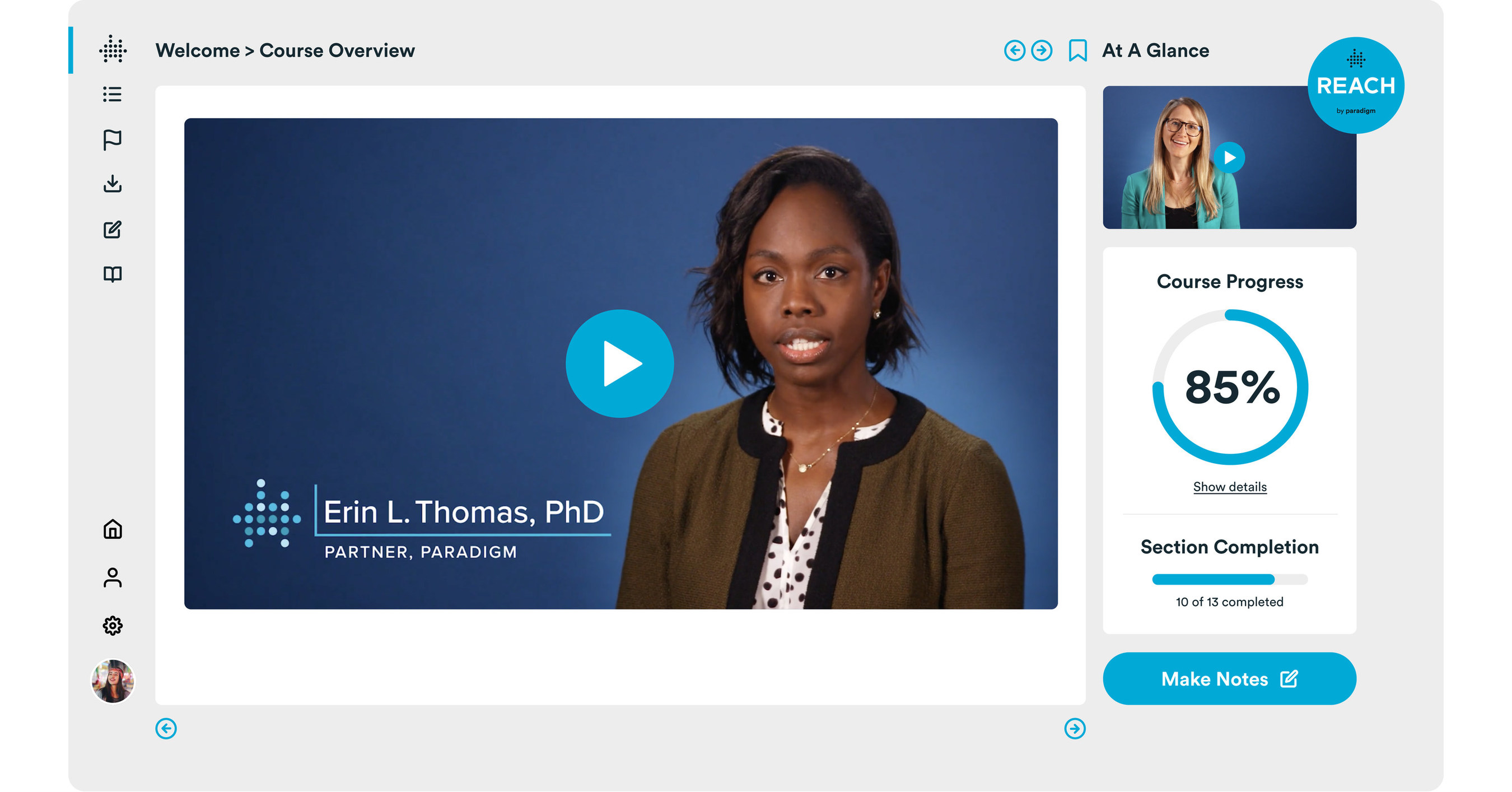1512x792 pixels.
Task: Click the Make Notes button
Action: point(1229,679)
